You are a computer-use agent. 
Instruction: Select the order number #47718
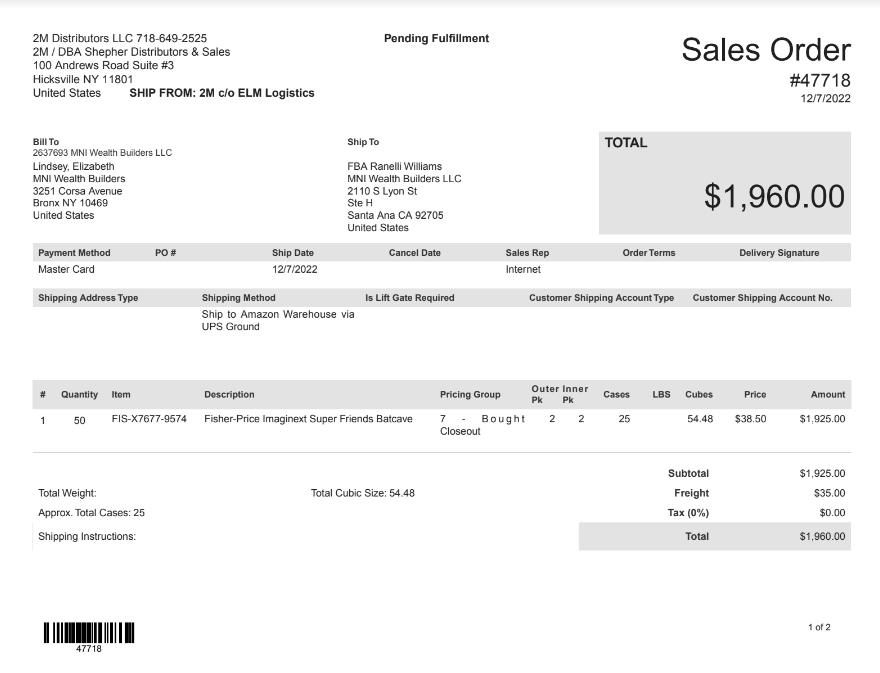[x=820, y=80]
